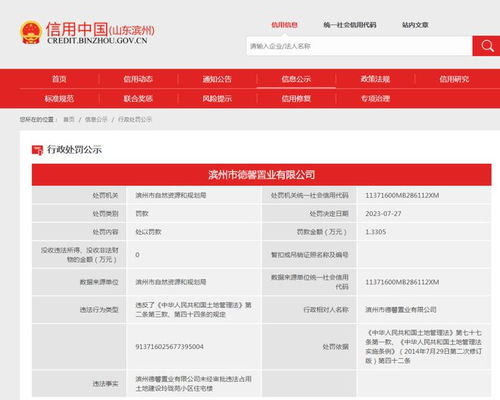Click the penalty date 2023-07-27
Image resolution: width=500 pixels, height=400 pixels.
(x=383, y=214)
